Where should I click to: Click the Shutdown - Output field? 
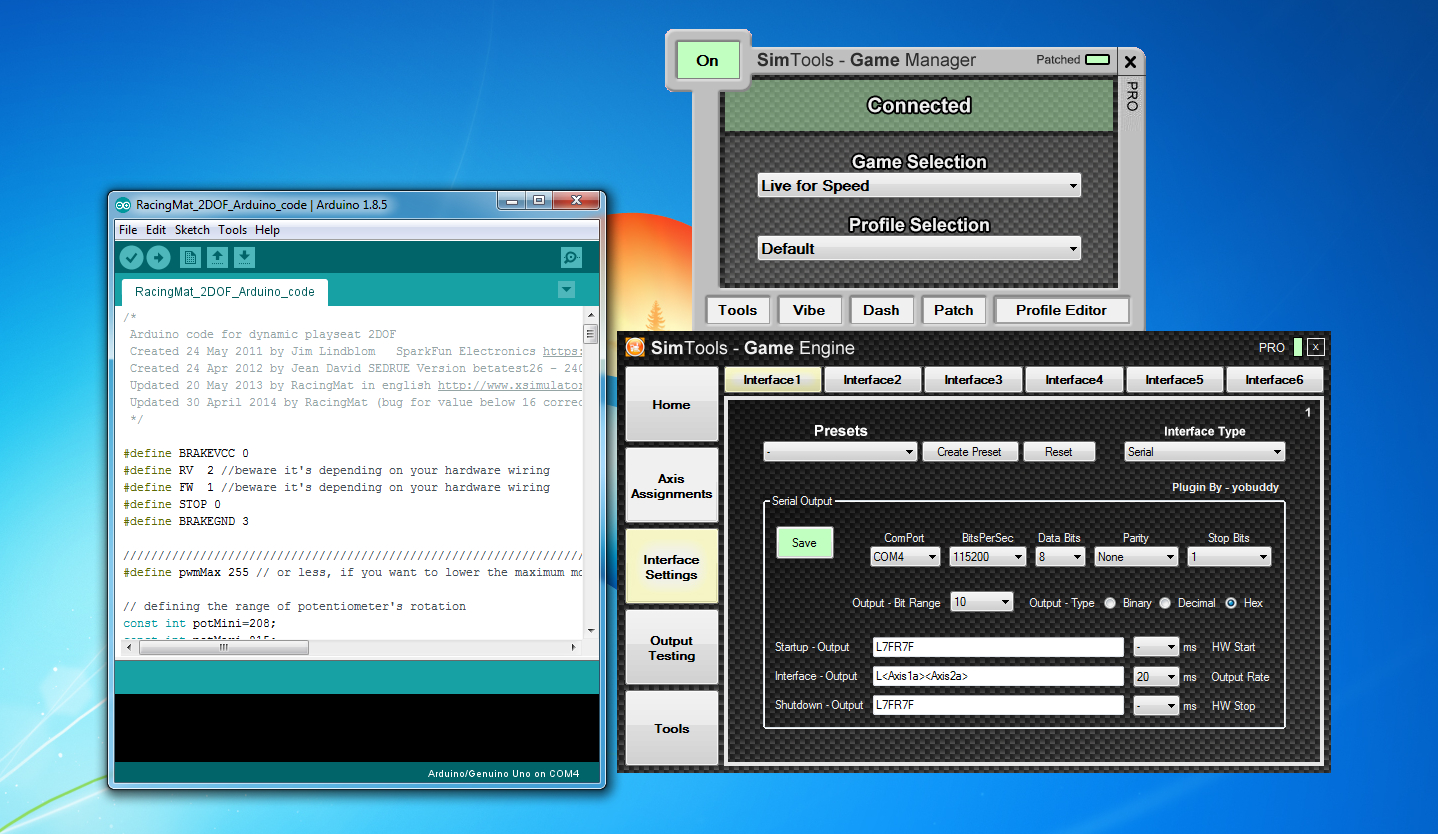click(x=998, y=706)
